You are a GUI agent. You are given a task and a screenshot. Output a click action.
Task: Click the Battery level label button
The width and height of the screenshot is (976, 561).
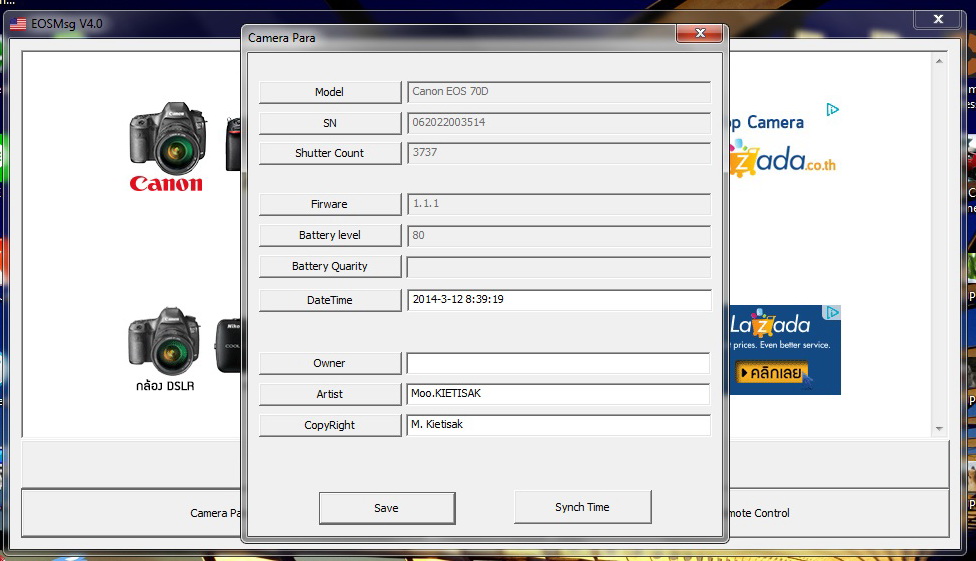click(329, 235)
